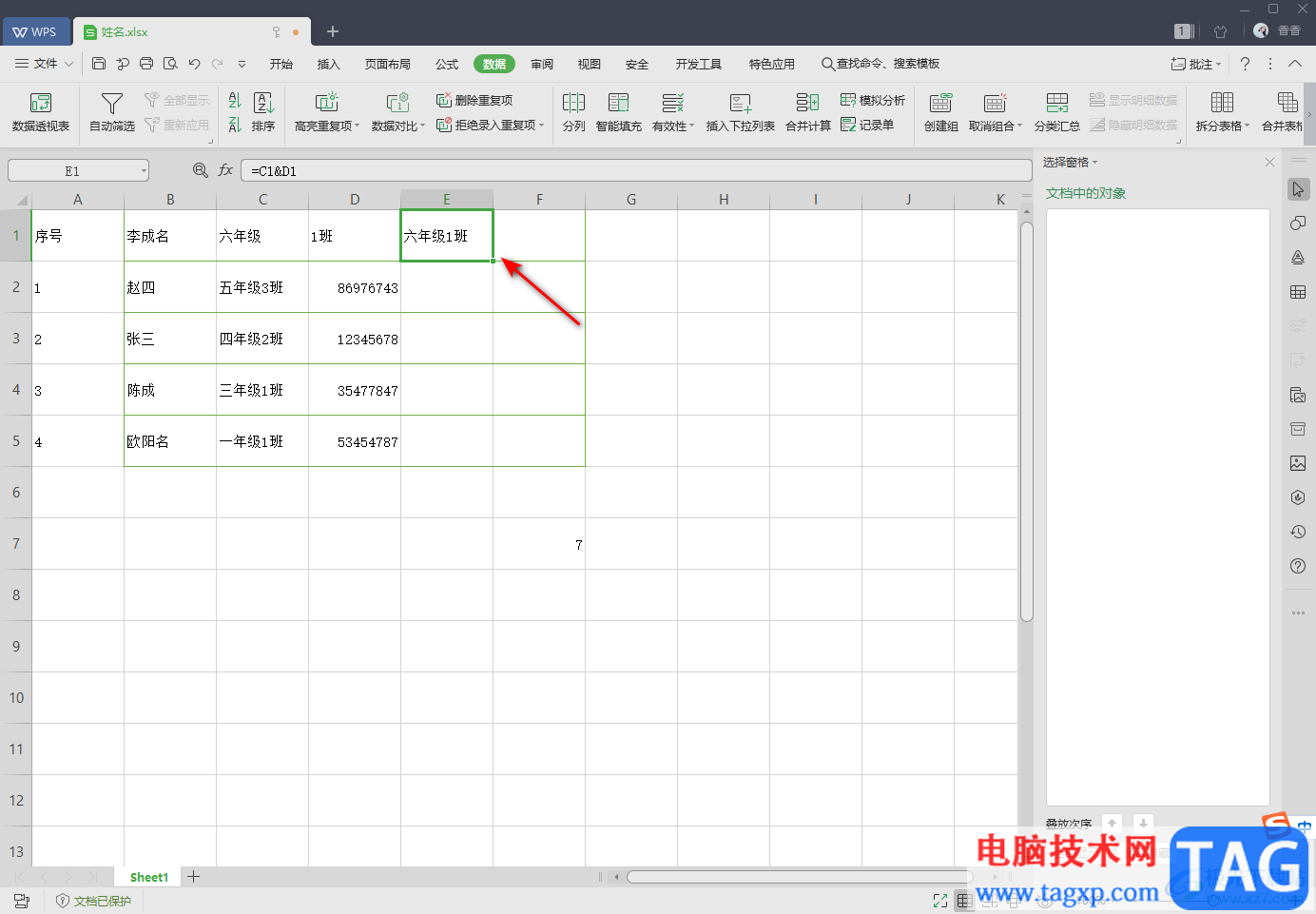Image resolution: width=1316 pixels, height=914 pixels.
Task: Click the fx insert function icon
Action: [225, 170]
